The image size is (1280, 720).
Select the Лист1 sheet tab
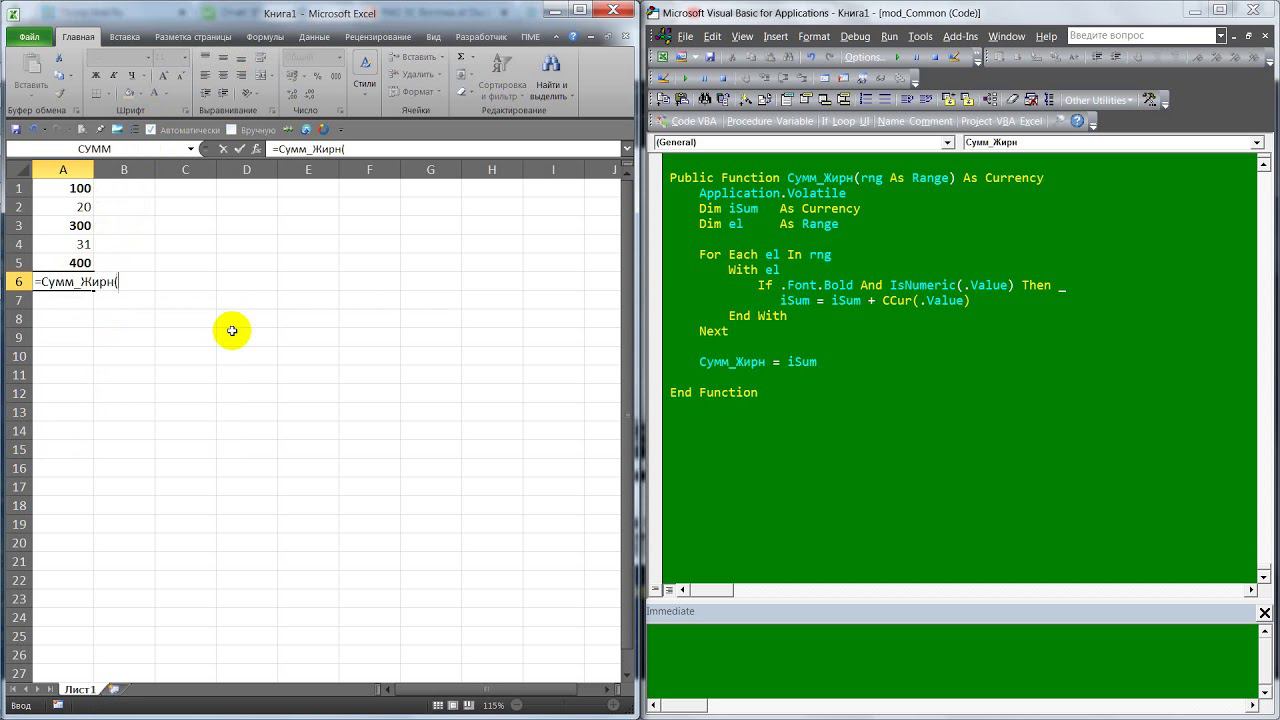80,689
